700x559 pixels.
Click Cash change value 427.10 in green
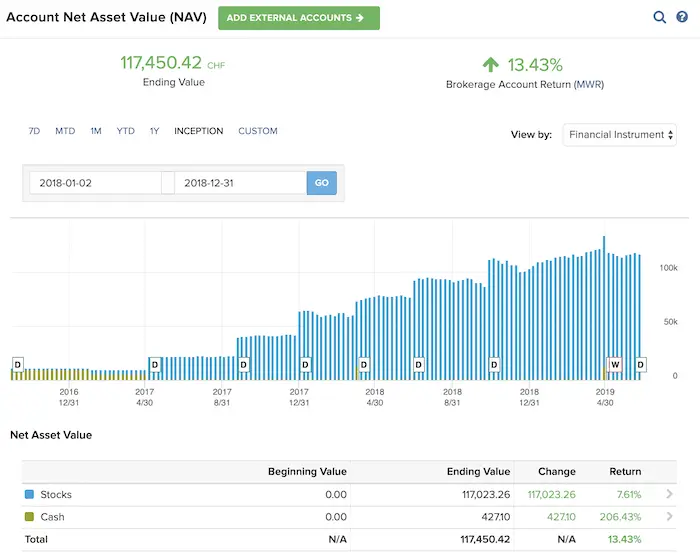[x=561, y=517]
